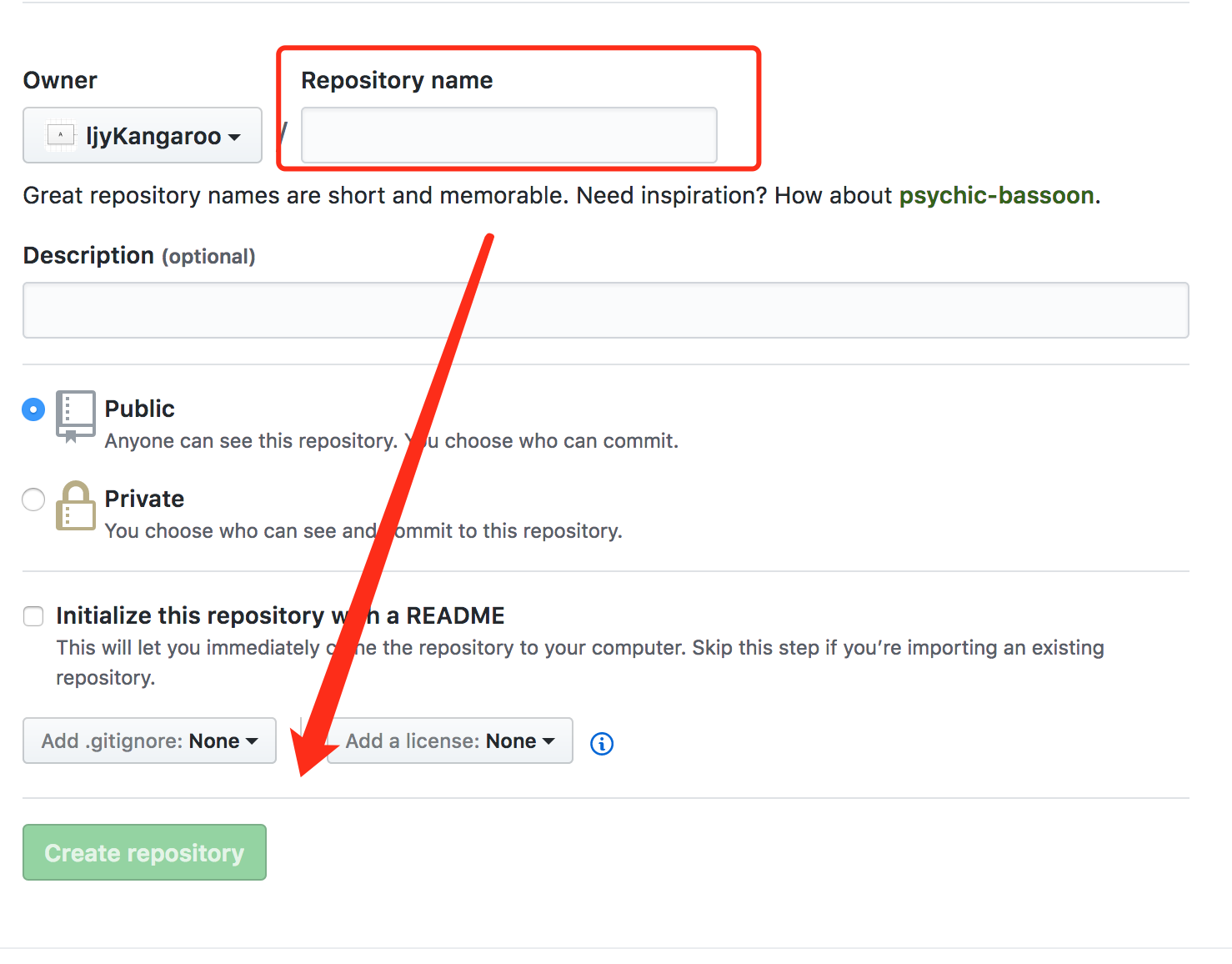The width and height of the screenshot is (1232, 964).
Task: Enable Initialize this repository with a README
Action: 33,616
